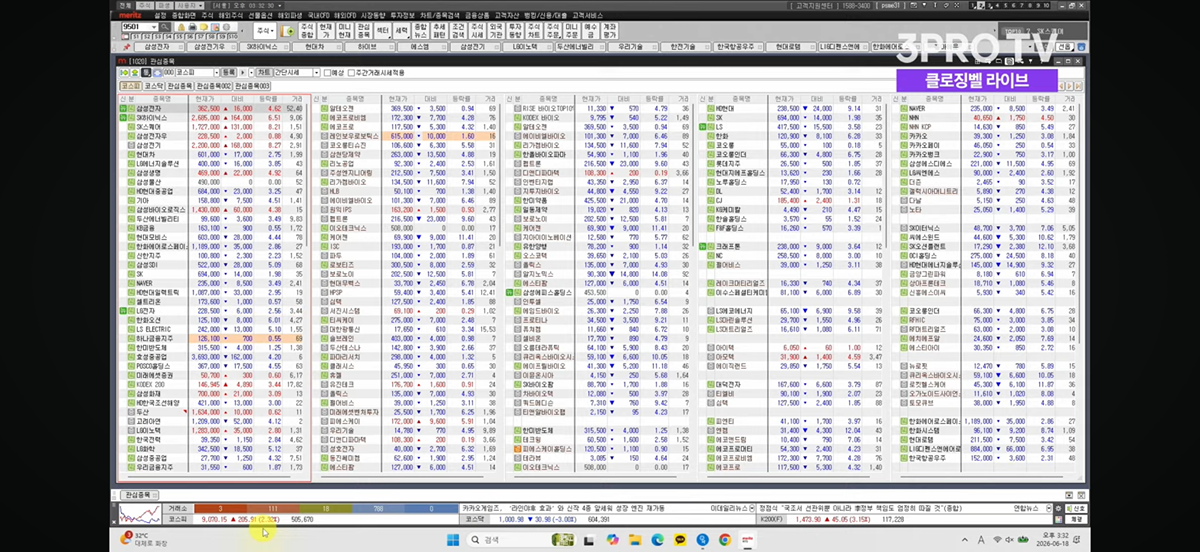Click the weather widget on the taskbar

pos(145,539)
